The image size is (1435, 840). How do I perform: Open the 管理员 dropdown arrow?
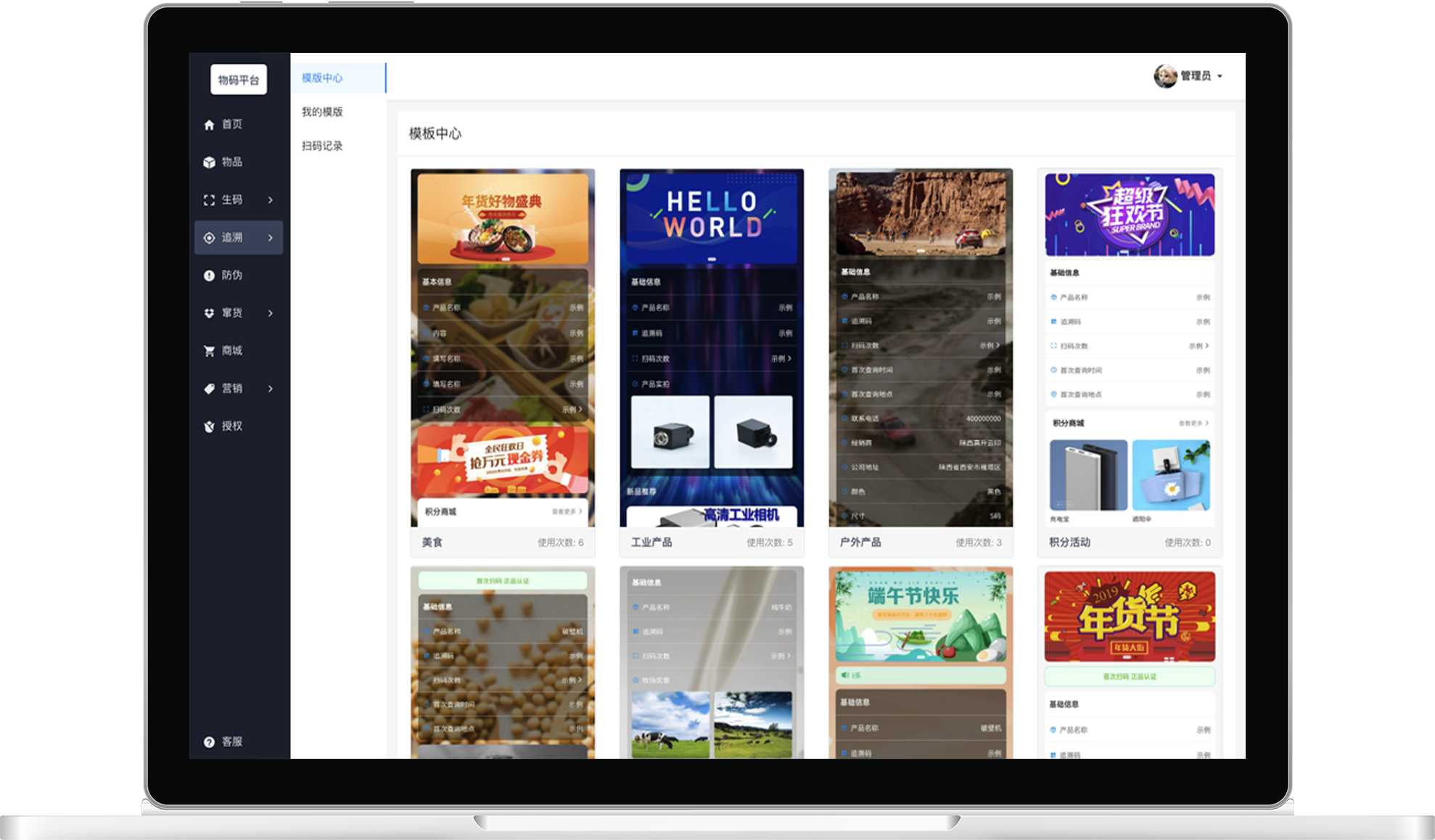coord(1220,76)
